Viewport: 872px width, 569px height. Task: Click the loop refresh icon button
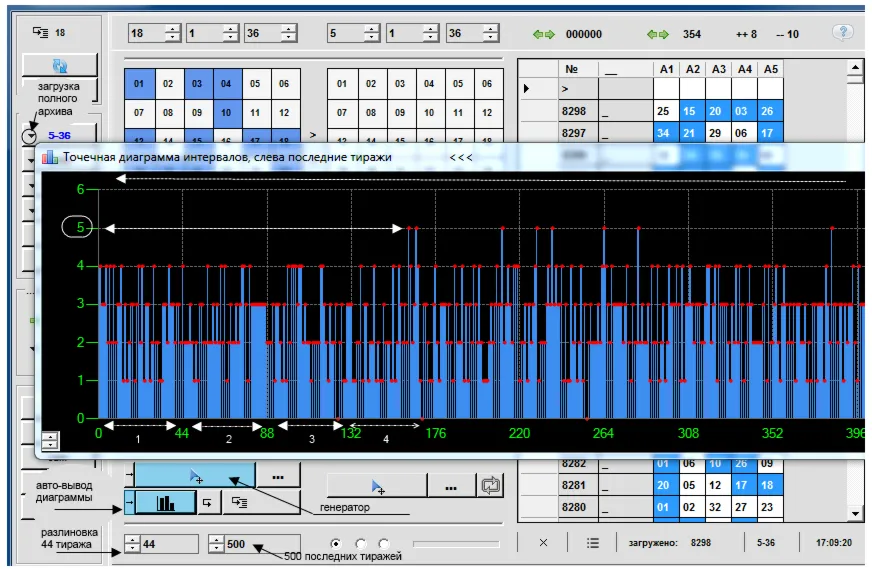coord(490,486)
